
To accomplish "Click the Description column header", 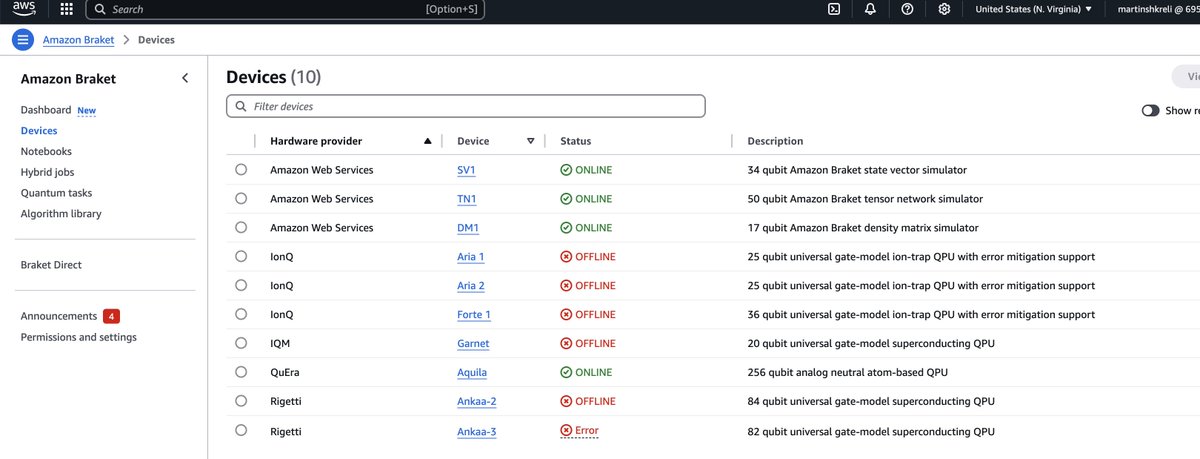I will 775,141.
